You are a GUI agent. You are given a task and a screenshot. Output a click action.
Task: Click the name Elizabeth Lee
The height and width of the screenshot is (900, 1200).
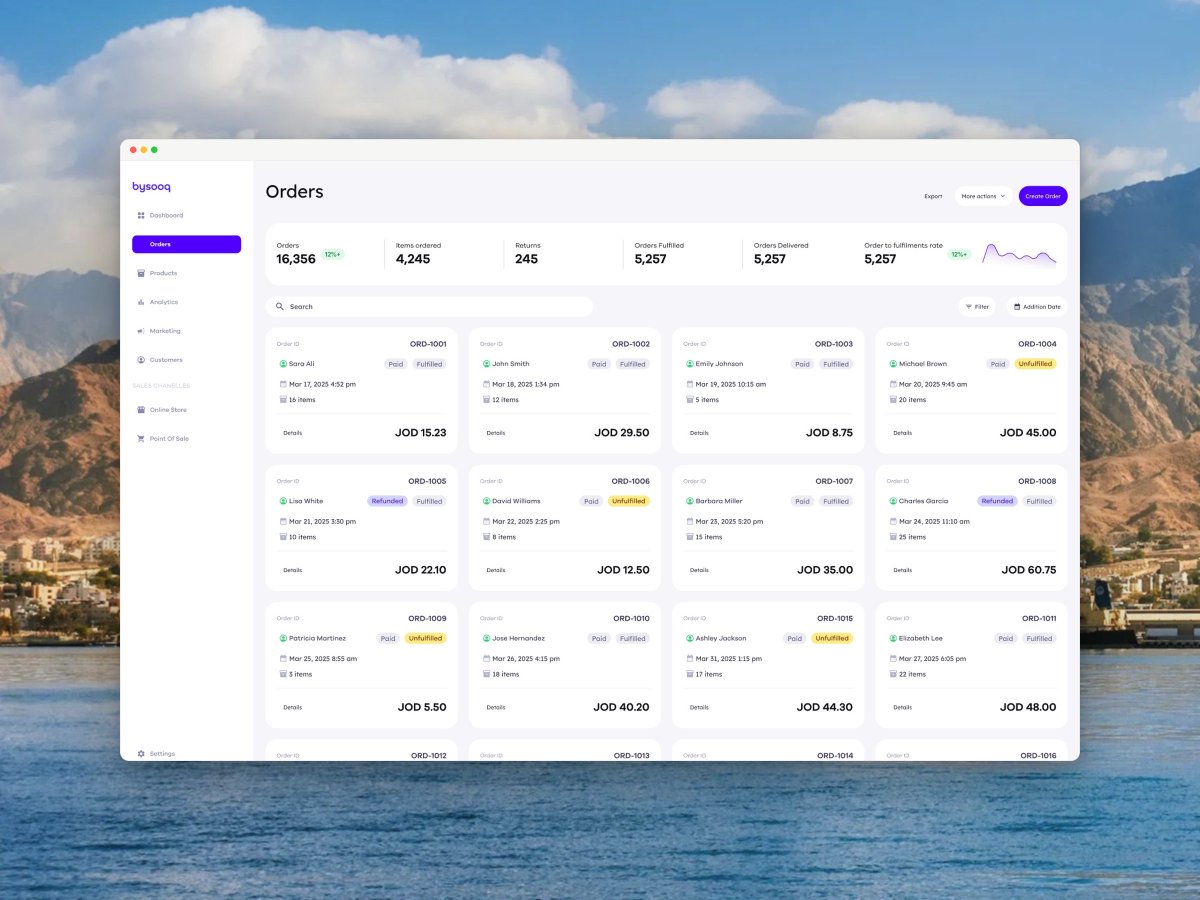point(921,638)
